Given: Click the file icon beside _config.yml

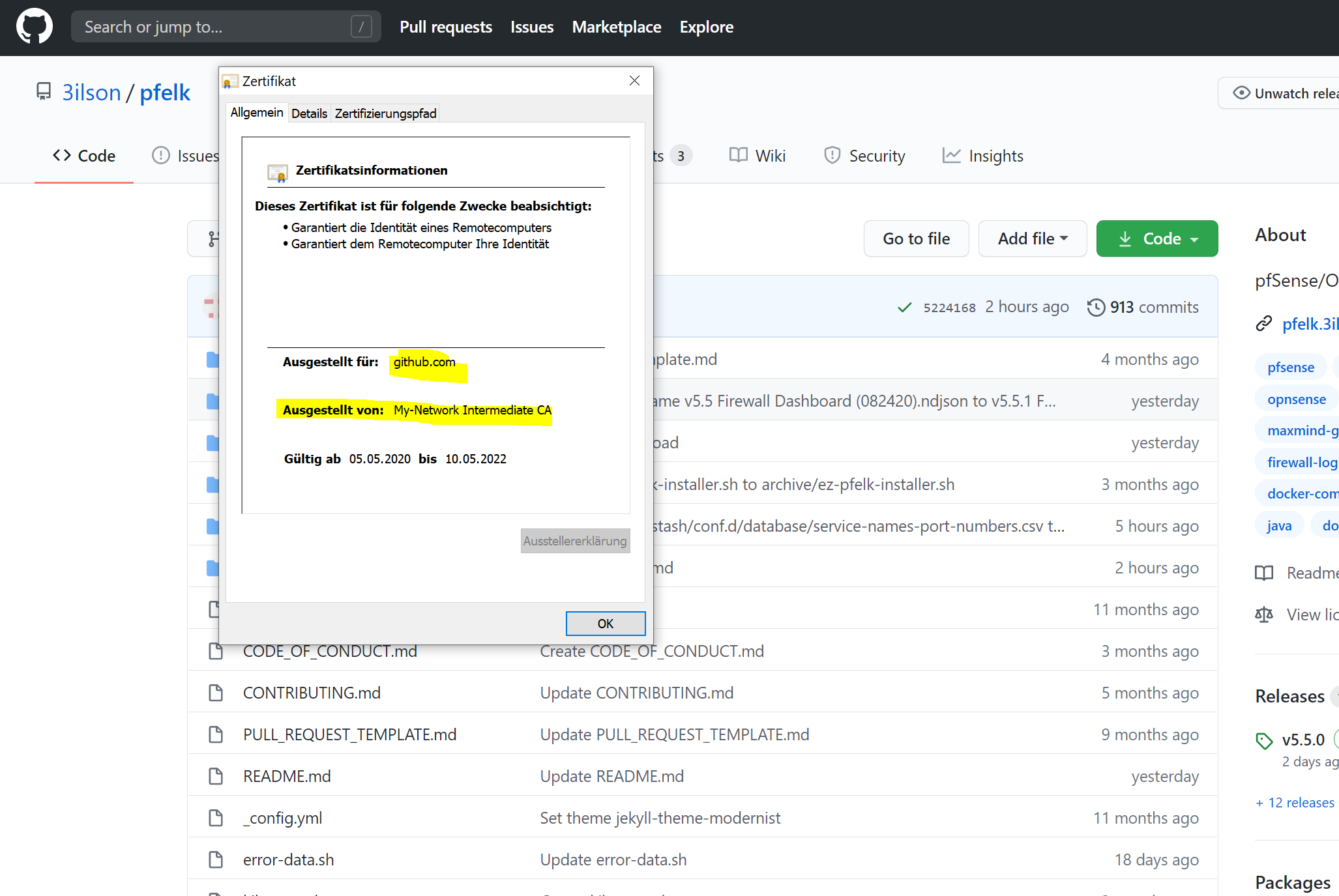Looking at the screenshot, I should (216, 818).
